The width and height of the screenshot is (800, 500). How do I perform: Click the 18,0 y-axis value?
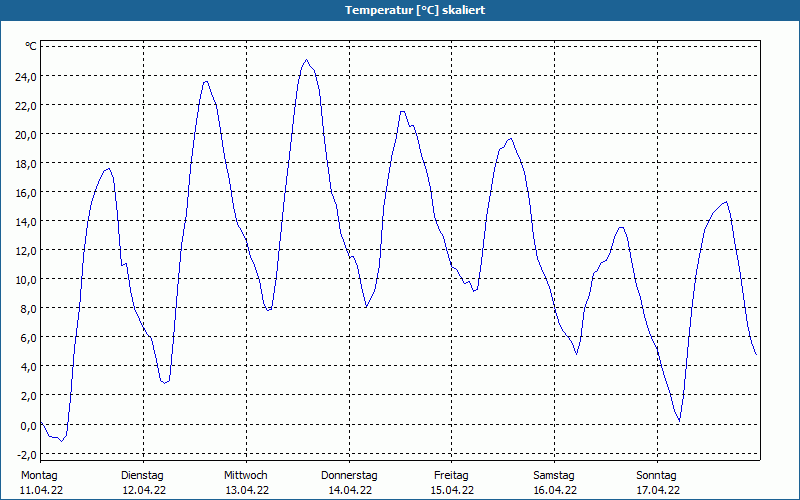26,164
